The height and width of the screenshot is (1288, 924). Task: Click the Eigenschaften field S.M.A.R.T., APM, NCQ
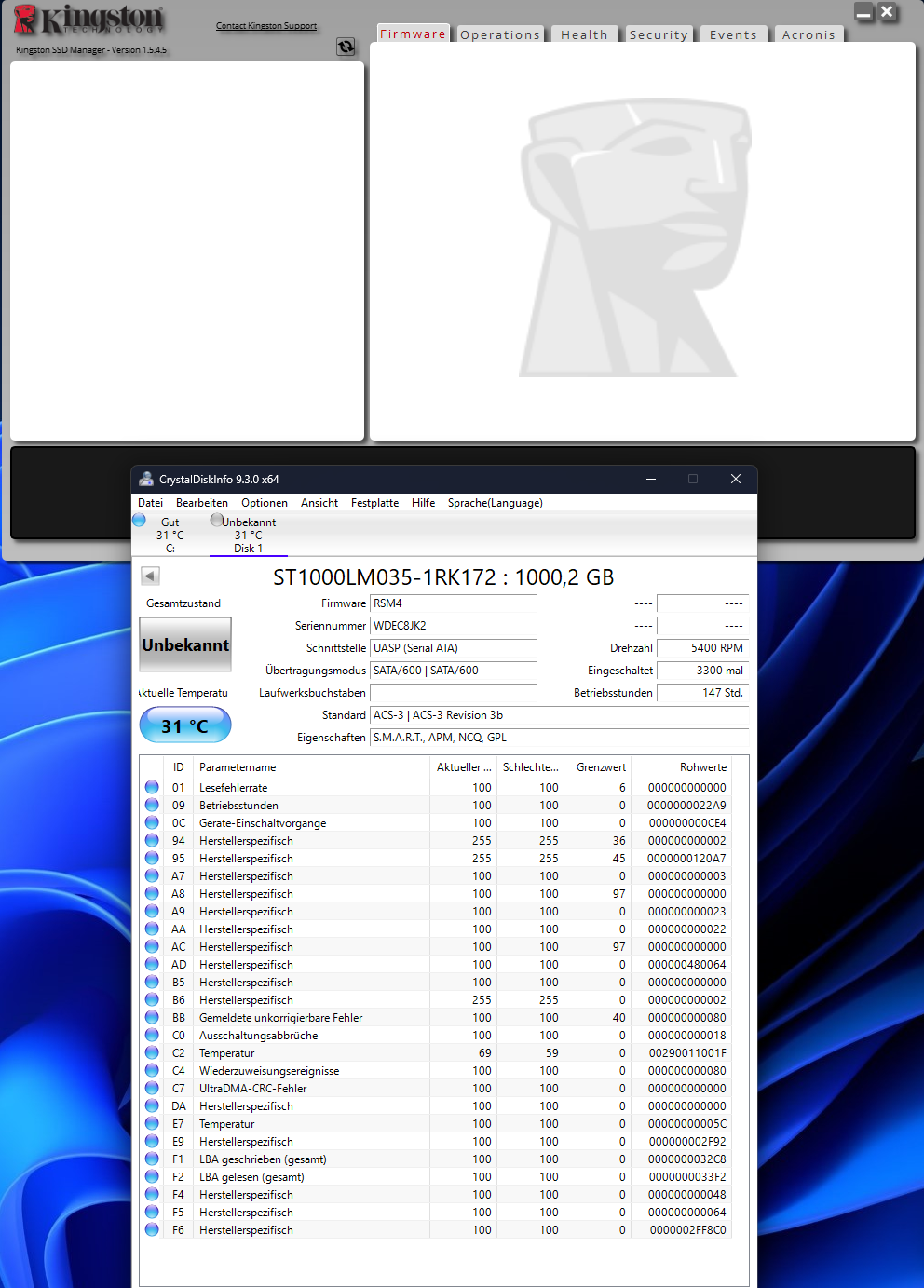559,738
